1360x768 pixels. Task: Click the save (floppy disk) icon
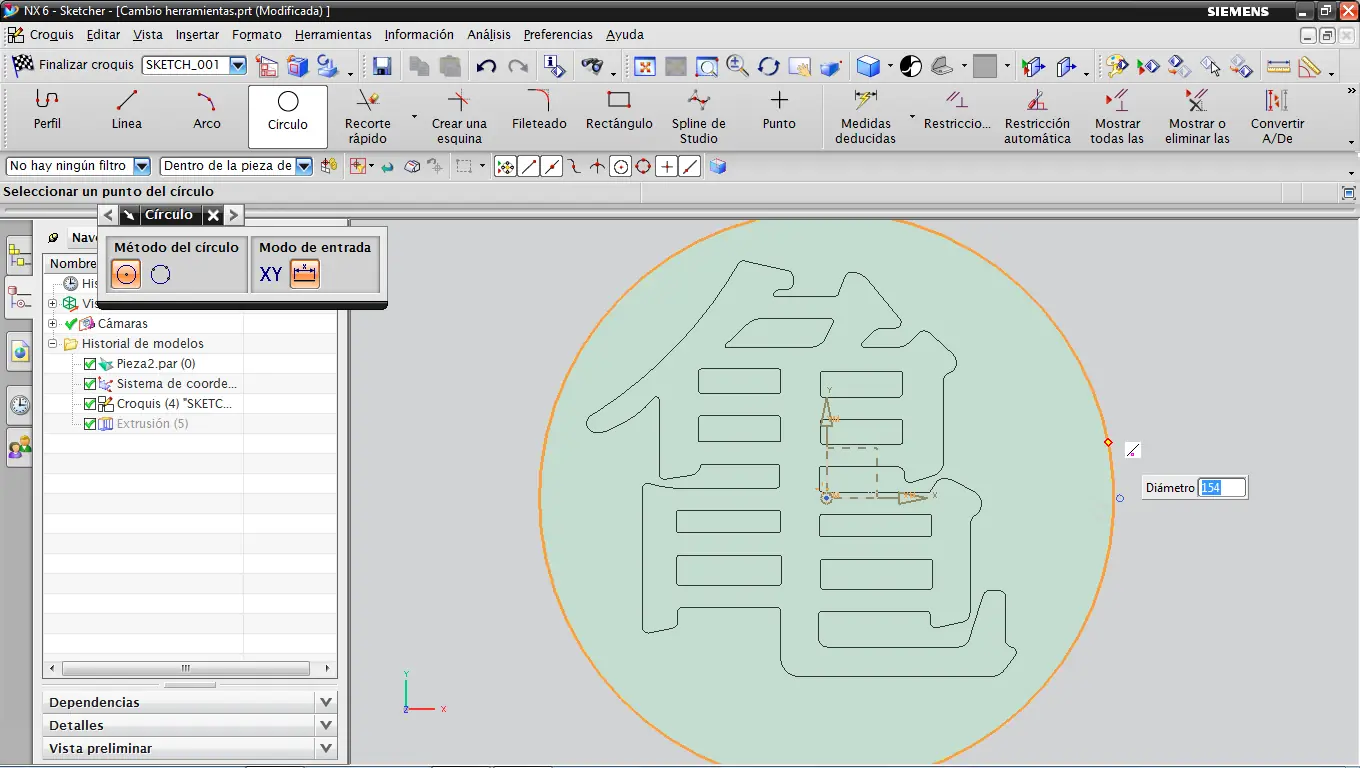pos(382,67)
